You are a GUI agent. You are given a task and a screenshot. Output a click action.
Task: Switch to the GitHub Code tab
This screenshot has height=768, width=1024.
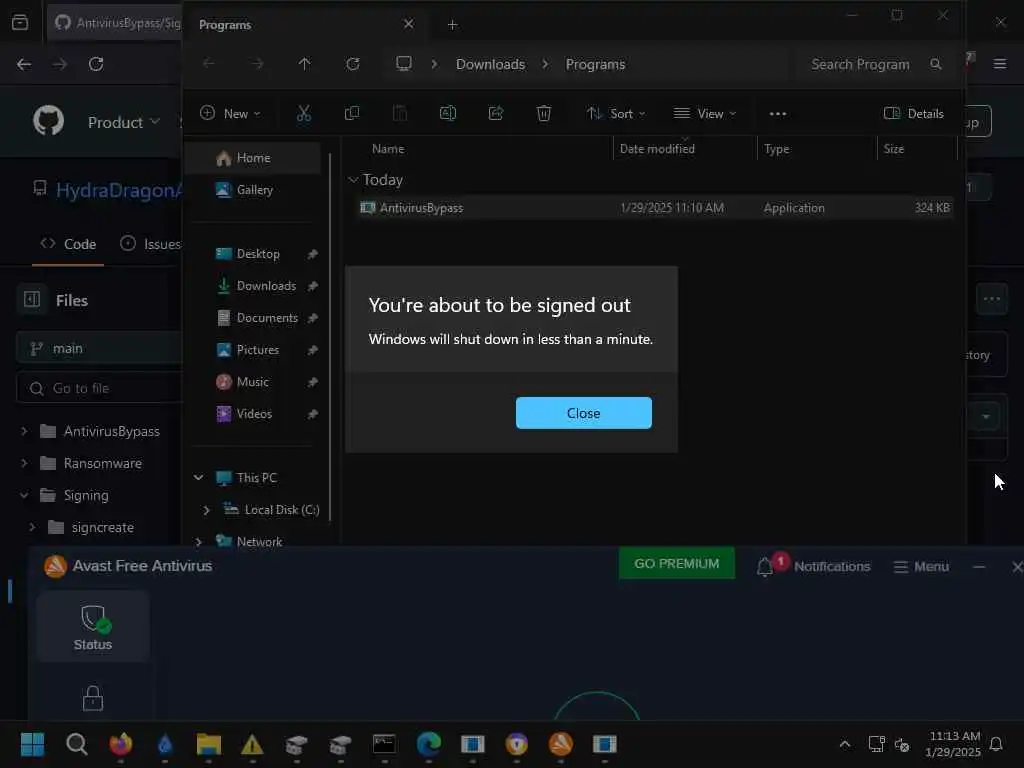[68, 244]
